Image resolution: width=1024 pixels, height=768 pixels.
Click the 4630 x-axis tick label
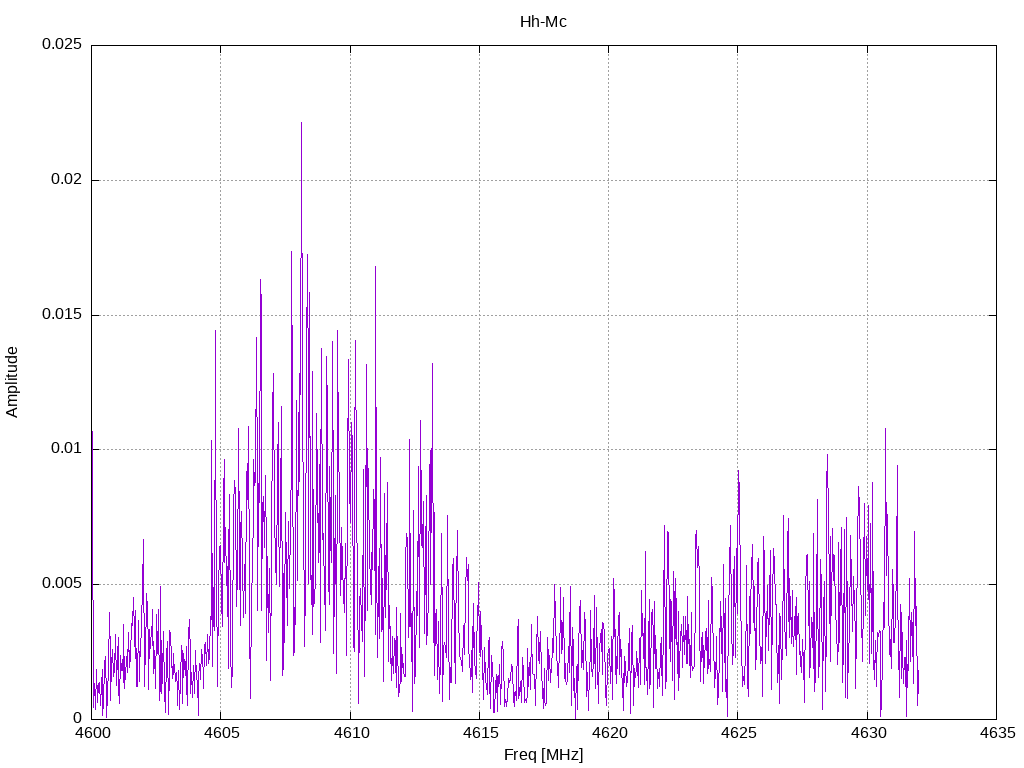click(x=867, y=734)
